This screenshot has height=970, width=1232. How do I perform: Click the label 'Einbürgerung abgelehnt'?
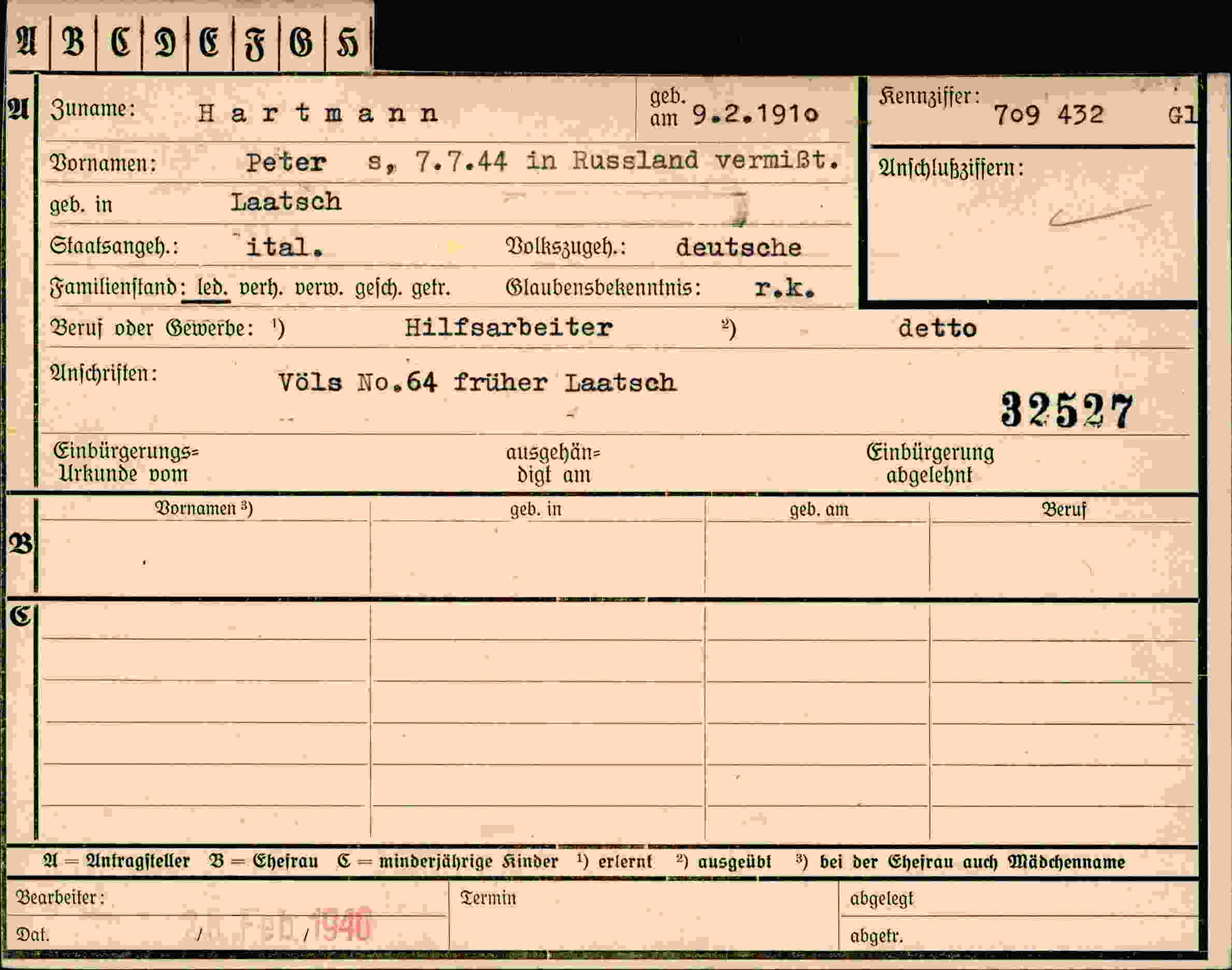pyautogui.click(x=930, y=463)
